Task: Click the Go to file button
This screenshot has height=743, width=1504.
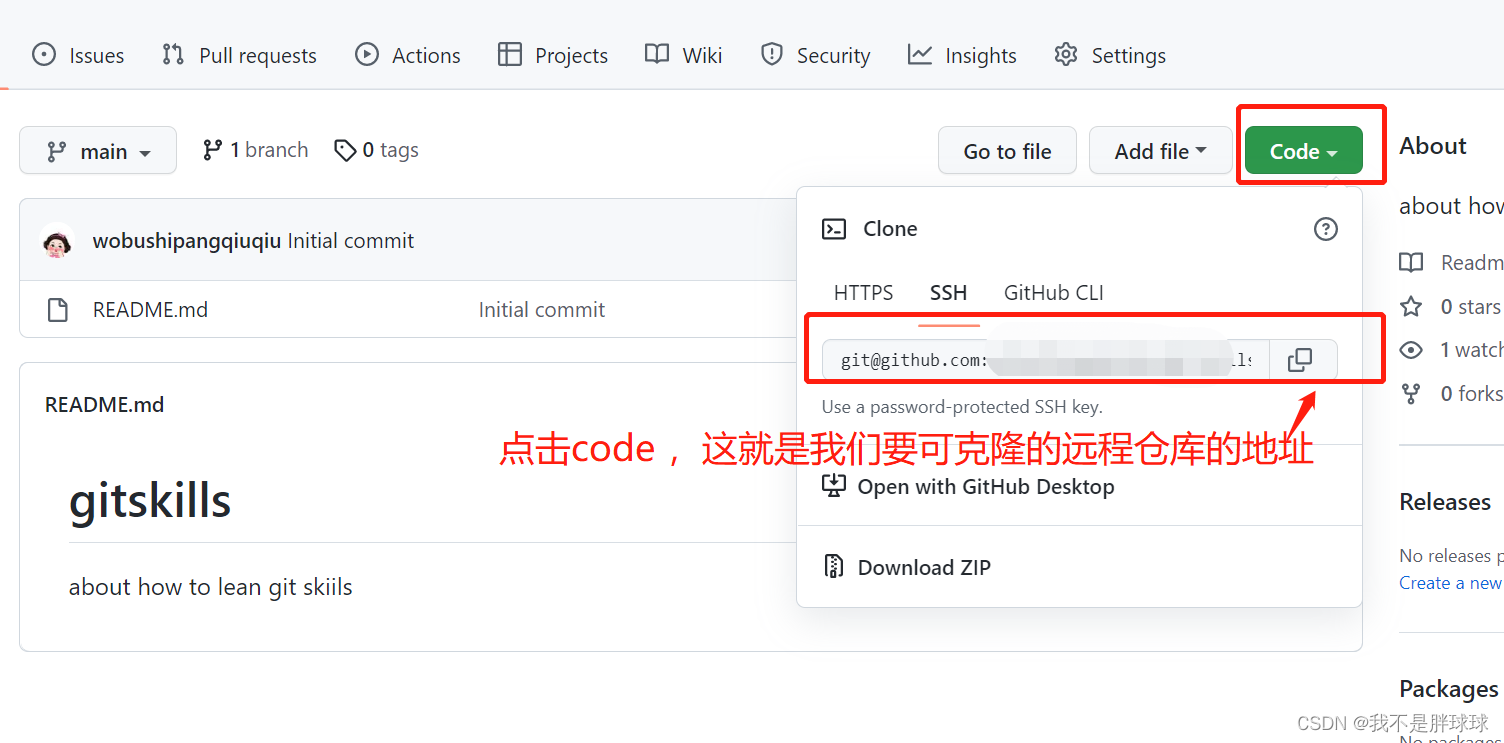Action: click(x=1007, y=151)
